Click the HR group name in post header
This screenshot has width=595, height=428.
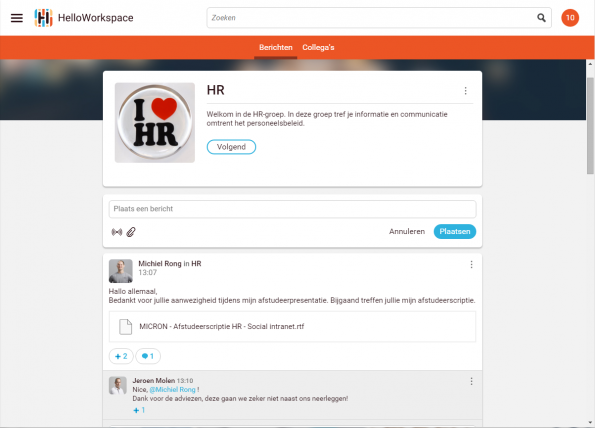point(196,264)
